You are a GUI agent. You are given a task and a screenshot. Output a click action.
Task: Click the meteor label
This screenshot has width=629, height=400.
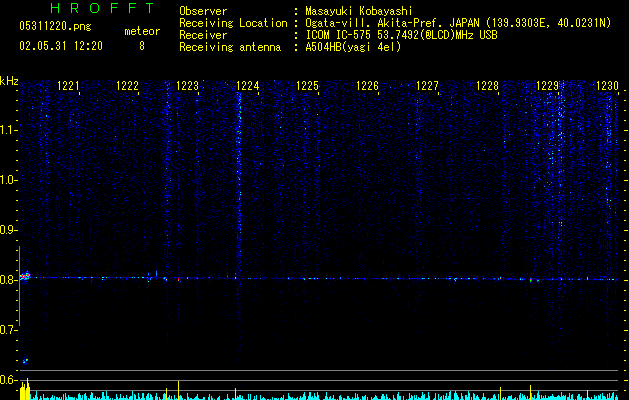(x=142, y=31)
